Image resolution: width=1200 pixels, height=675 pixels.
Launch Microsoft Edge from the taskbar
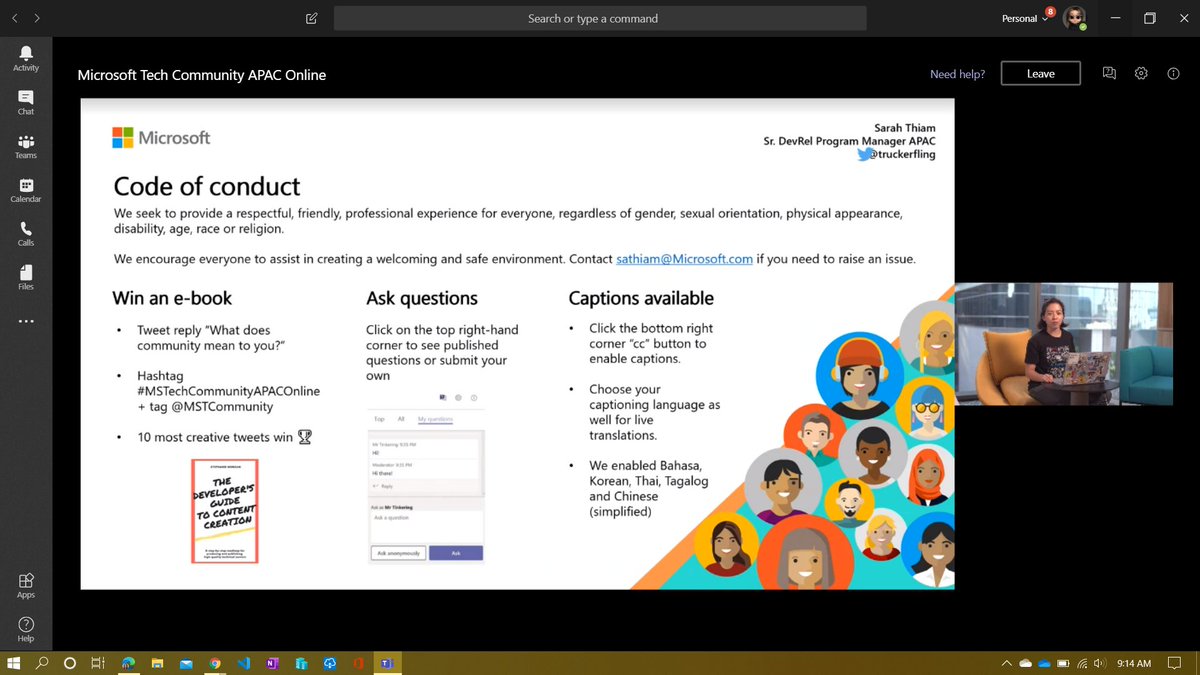(x=128, y=663)
